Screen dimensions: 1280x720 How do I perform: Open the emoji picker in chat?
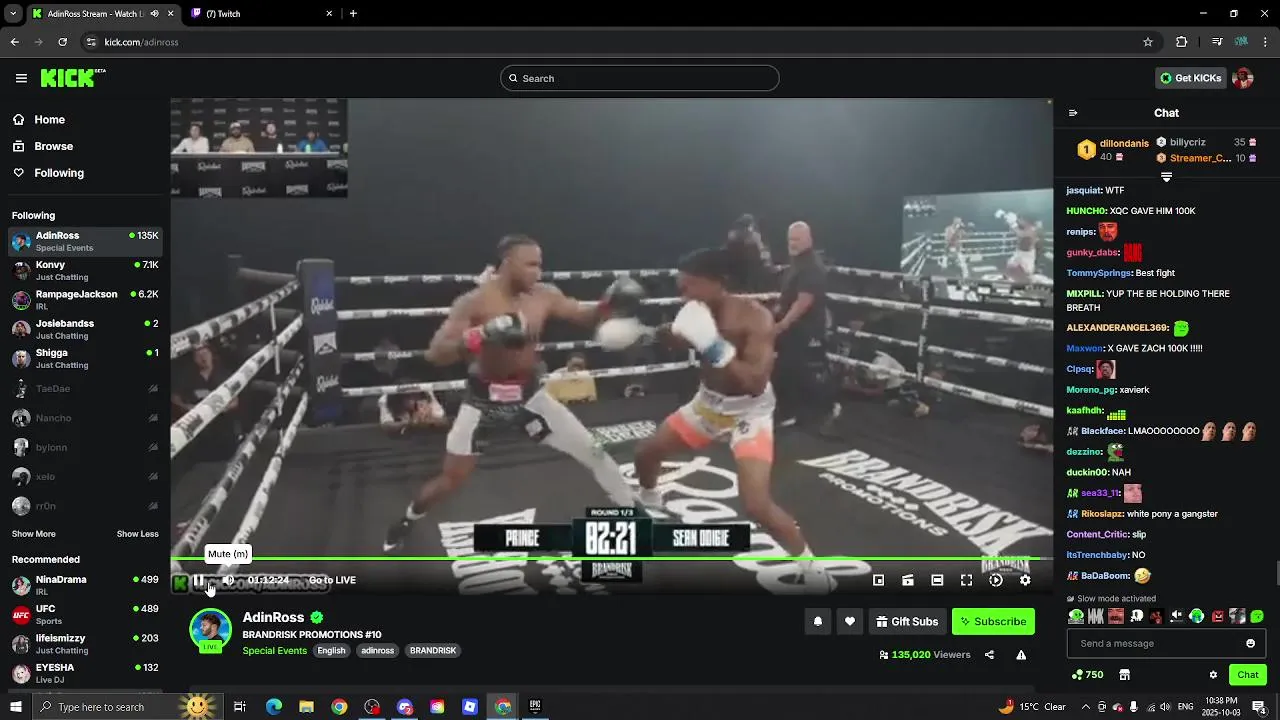tap(1250, 643)
